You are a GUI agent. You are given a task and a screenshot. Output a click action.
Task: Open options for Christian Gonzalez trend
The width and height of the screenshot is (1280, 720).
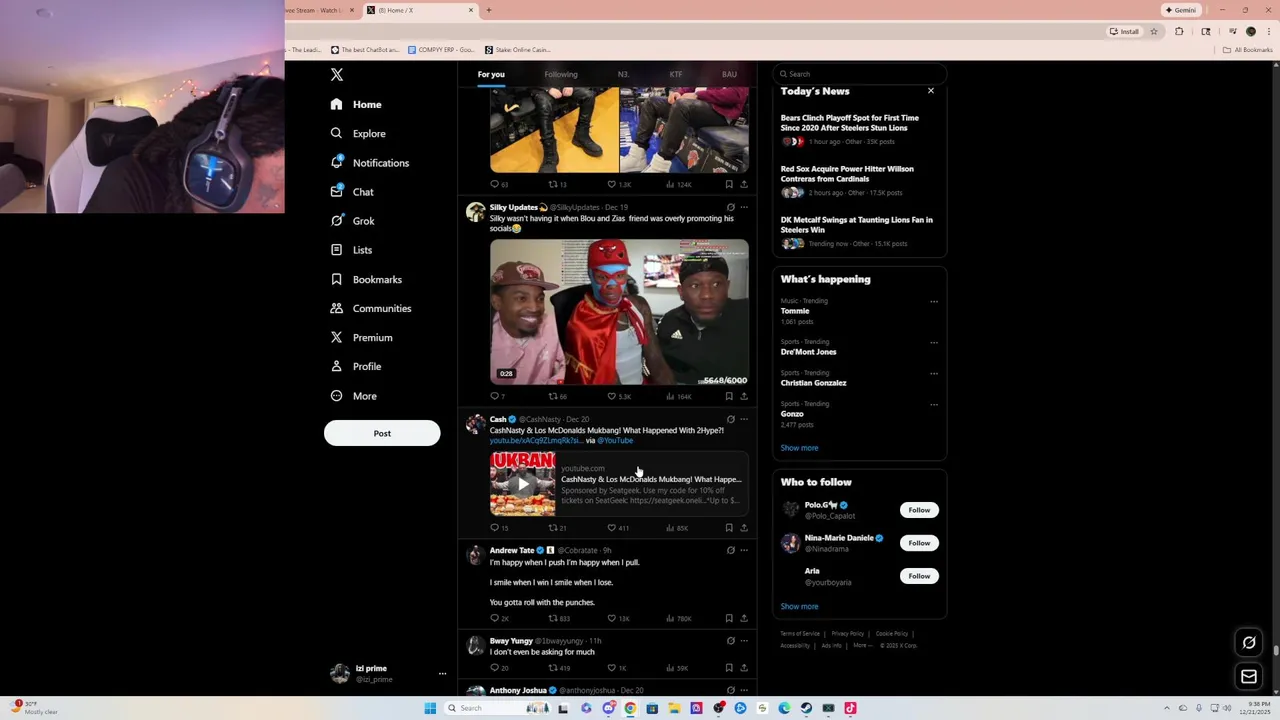934,373
